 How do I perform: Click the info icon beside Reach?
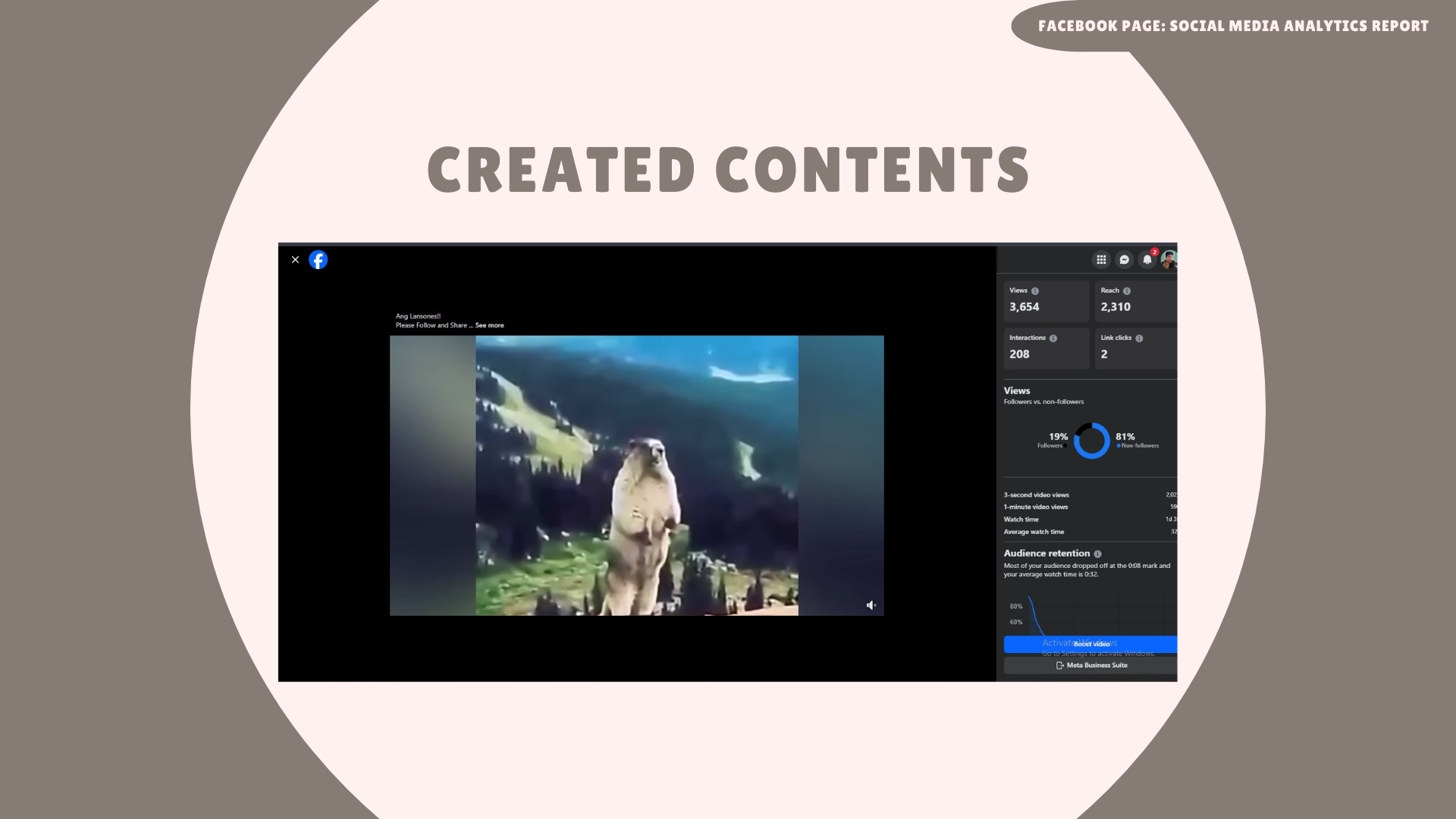click(1127, 291)
